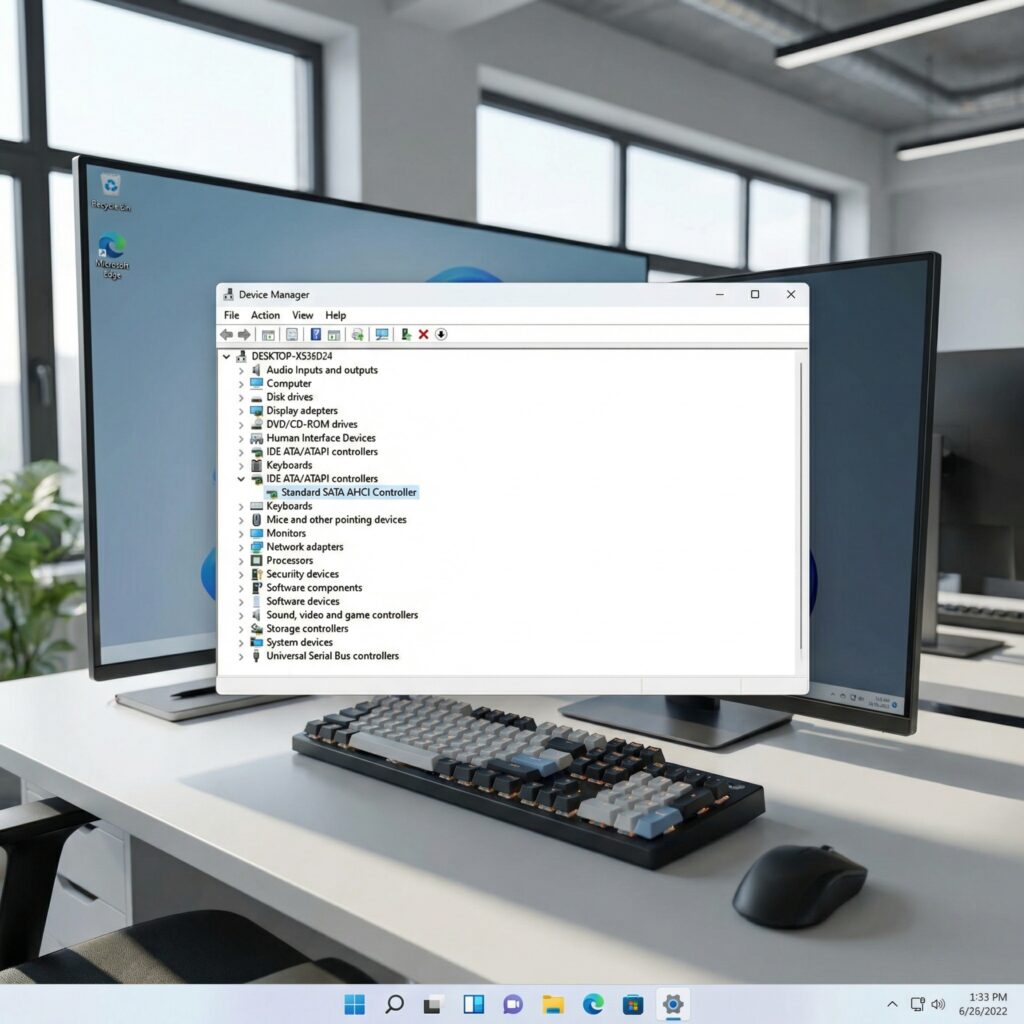Expand Universal Serial Bus controllers
This screenshot has height=1024, width=1024.
pos(241,656)
